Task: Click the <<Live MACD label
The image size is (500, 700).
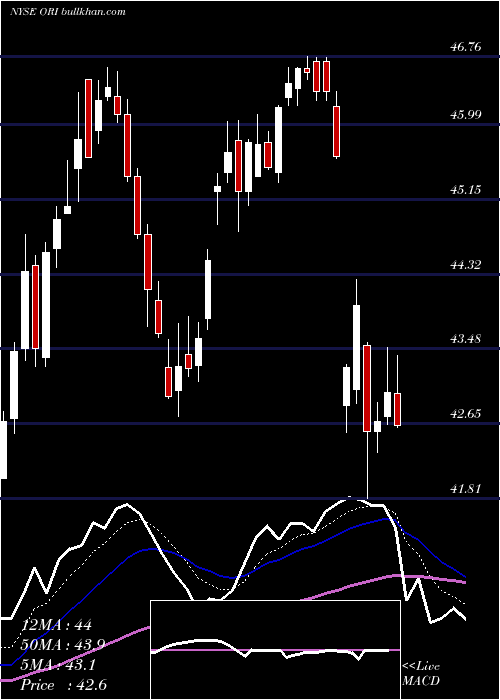Action: [421, 673]
